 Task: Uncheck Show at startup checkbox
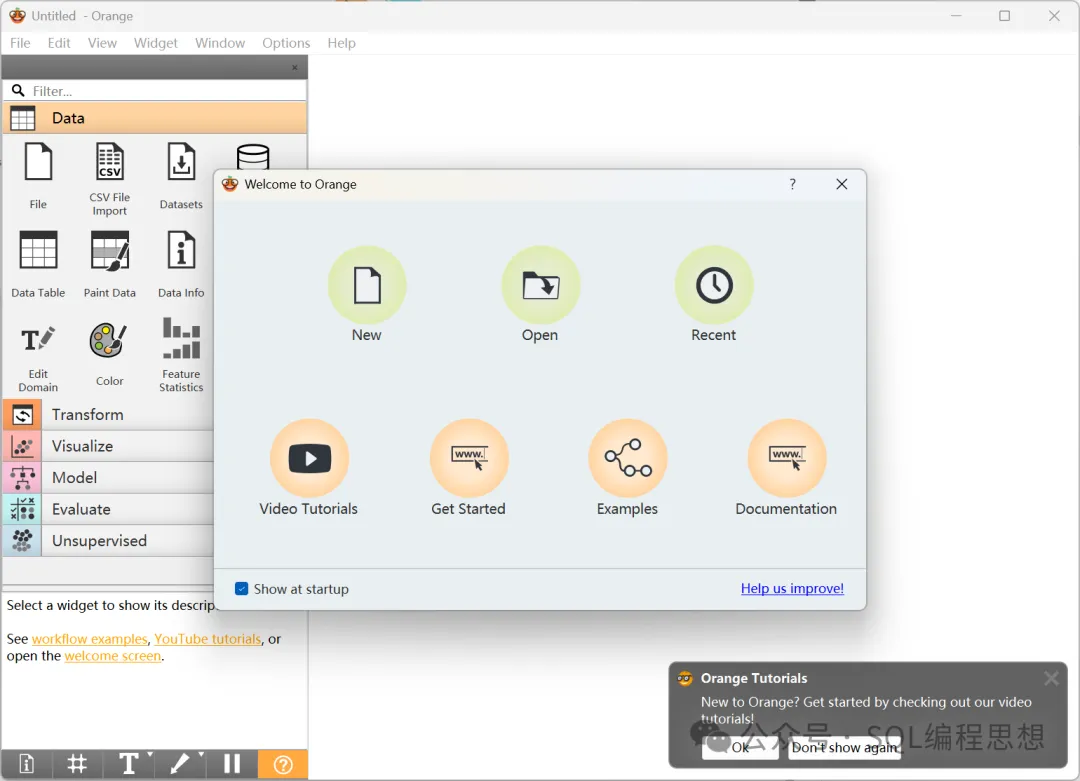click(241, 588)
